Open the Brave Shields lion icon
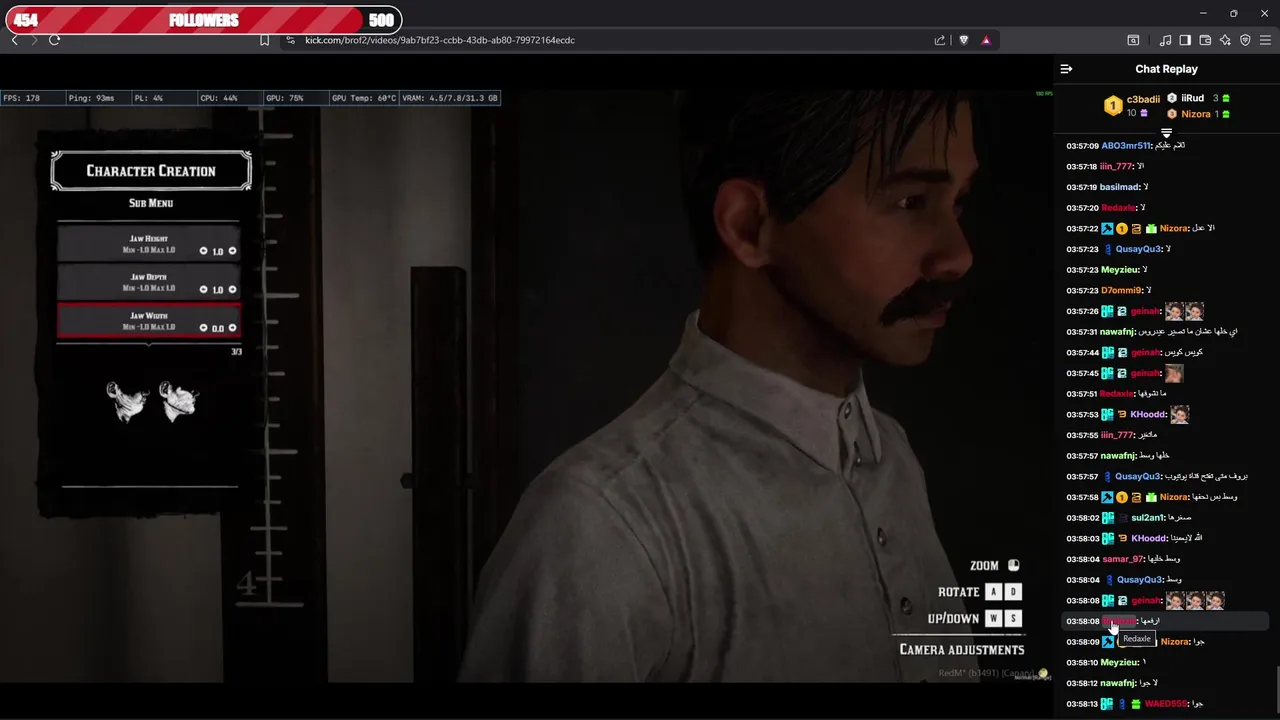 pos(964,40)
